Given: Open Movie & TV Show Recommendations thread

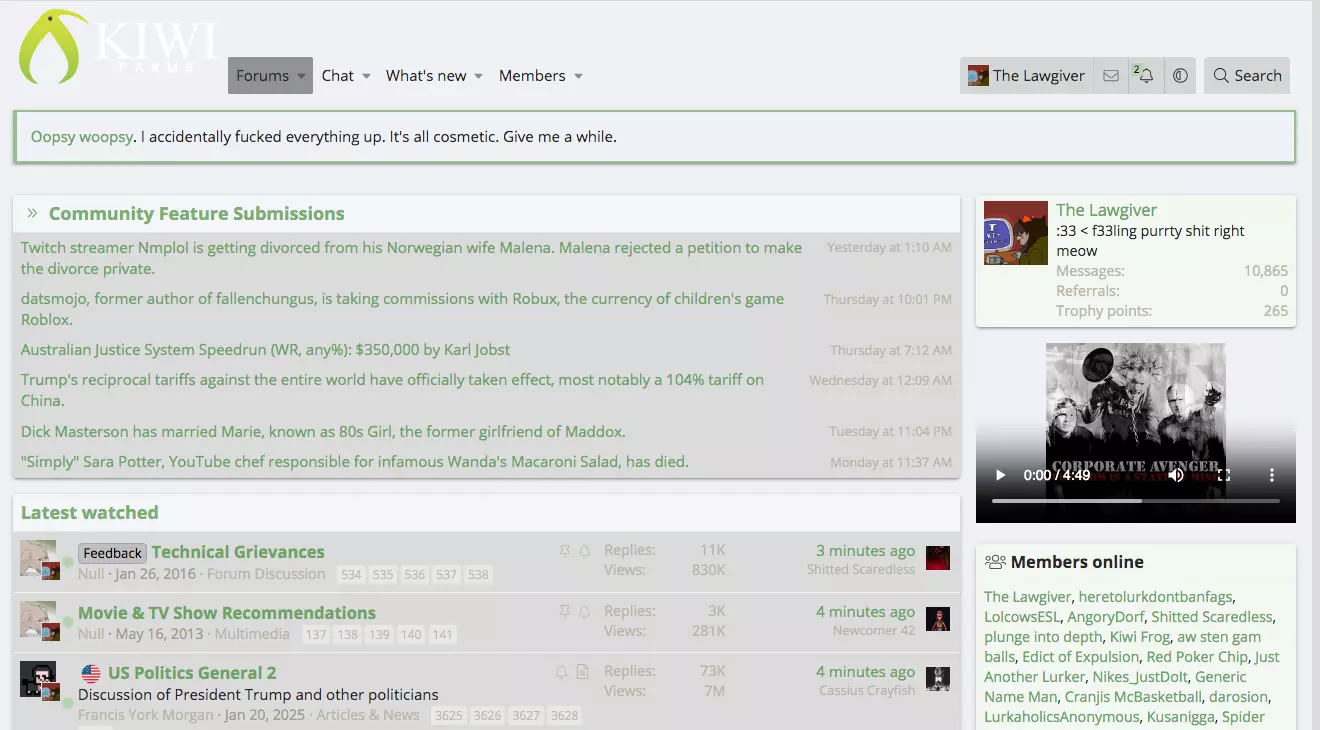Looking at the screenshot, I should pyautogui.click(x=227, y=613).
